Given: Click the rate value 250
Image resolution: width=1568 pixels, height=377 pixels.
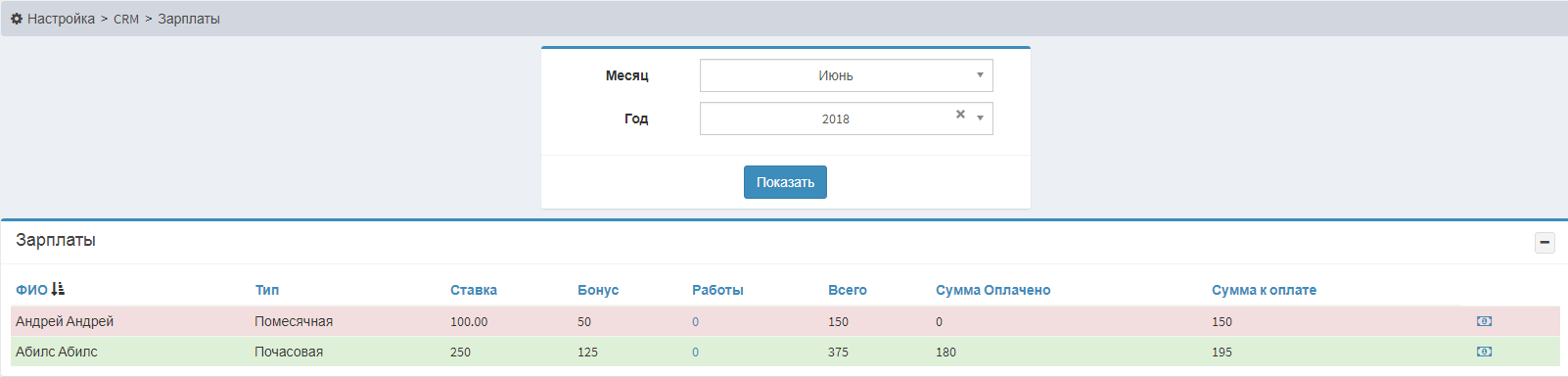Looking at the screenshot, I should [x=460, y=353].
